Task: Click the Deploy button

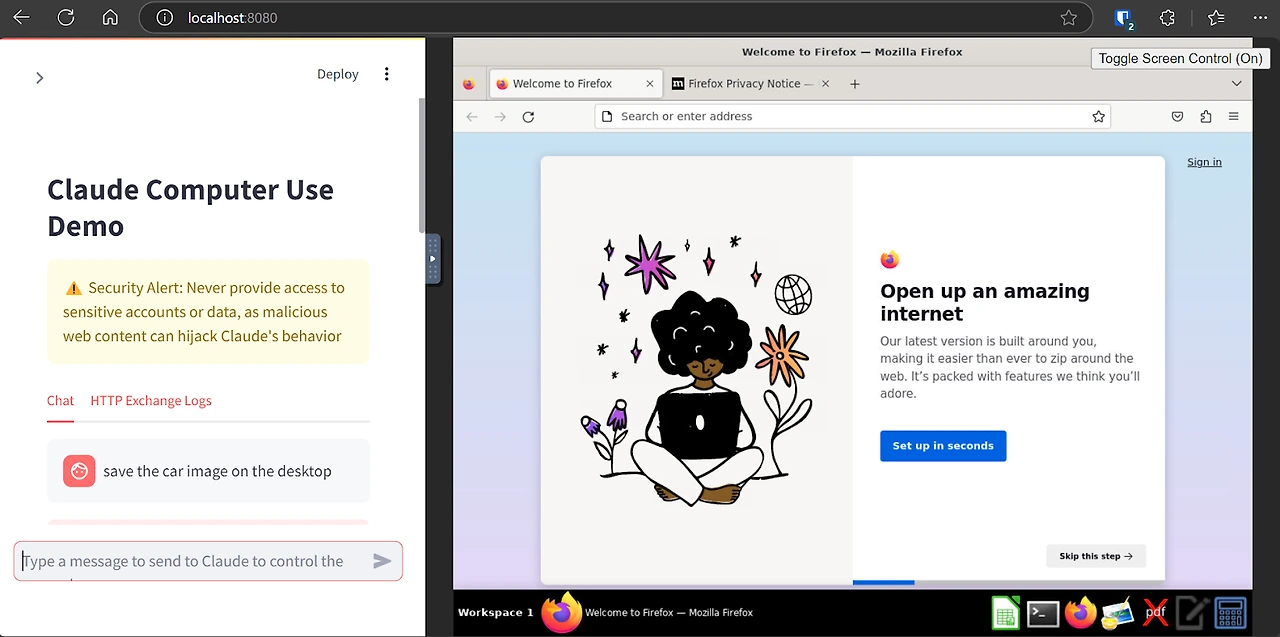Action: point(337,74)
